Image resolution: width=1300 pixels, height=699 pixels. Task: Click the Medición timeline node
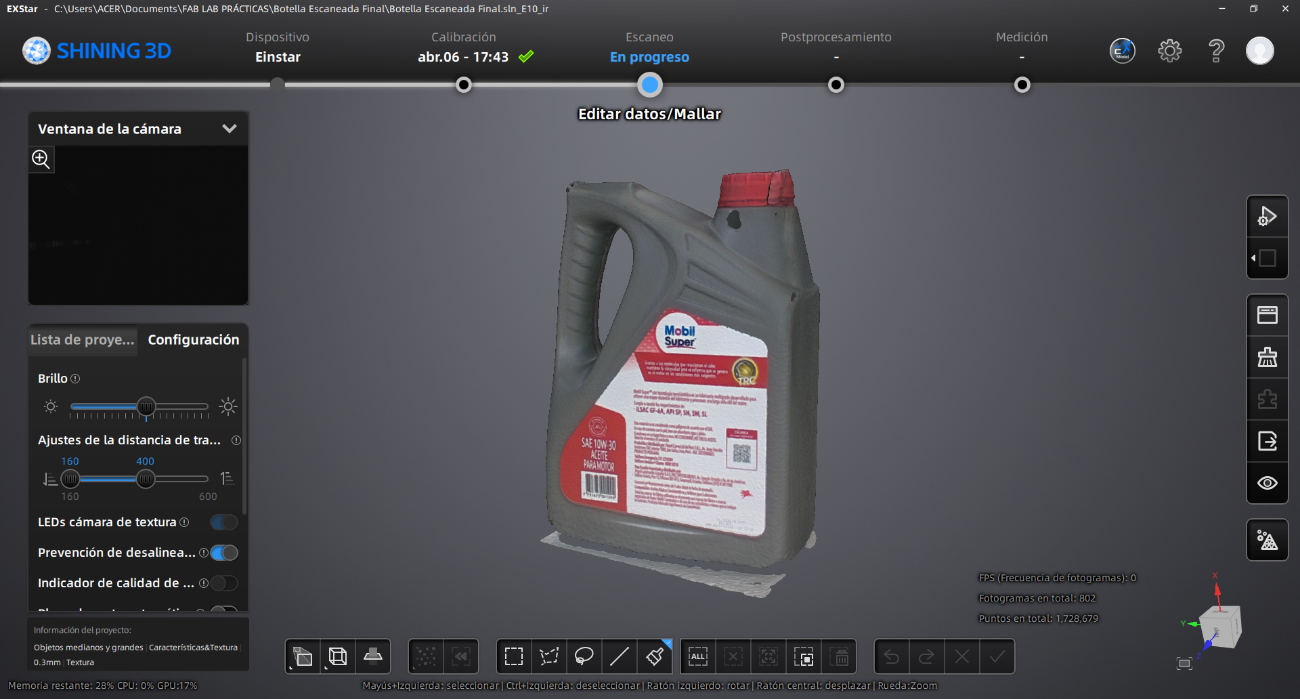click(x=1022, y=85)
